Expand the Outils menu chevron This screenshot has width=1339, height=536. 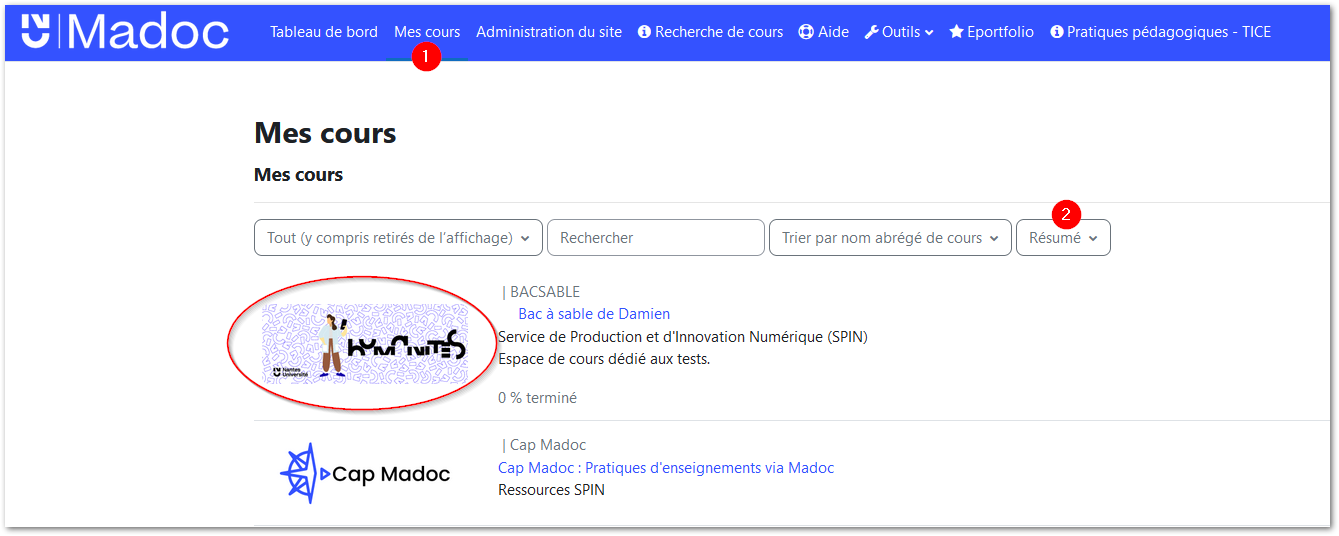(x=929, y=33)
